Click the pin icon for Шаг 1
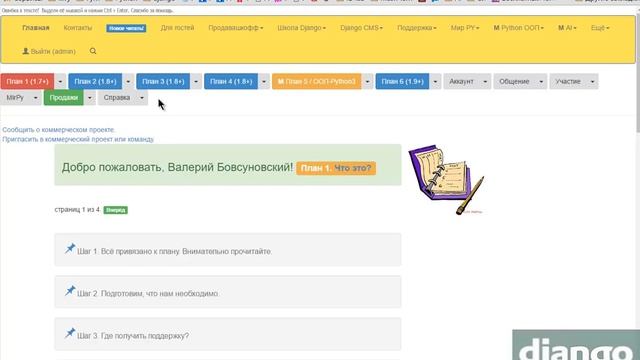The image size is (640, 360). pos(70,248)
